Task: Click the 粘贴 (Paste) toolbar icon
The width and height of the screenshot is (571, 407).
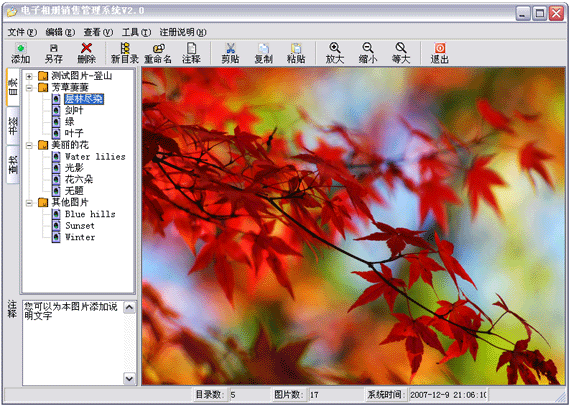Action: (x=296, y=53)
